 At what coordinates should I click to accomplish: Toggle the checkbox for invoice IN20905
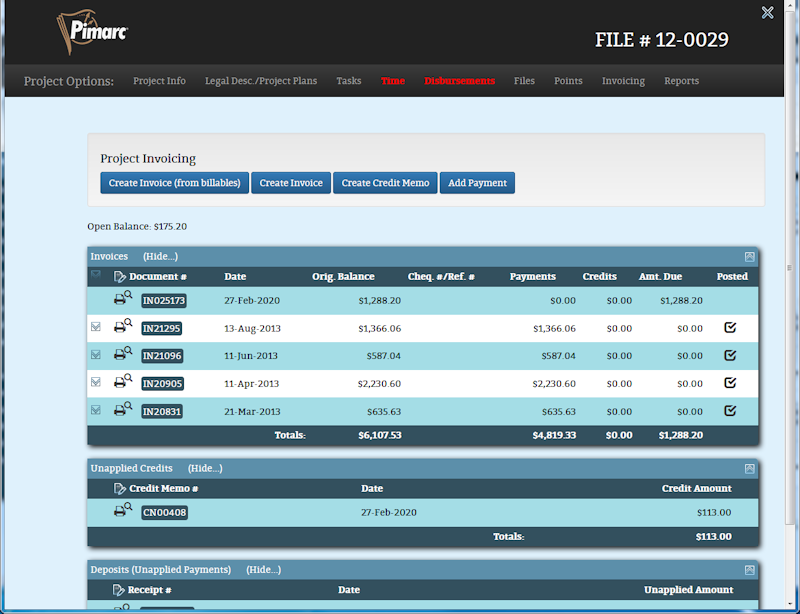point(95,382)
